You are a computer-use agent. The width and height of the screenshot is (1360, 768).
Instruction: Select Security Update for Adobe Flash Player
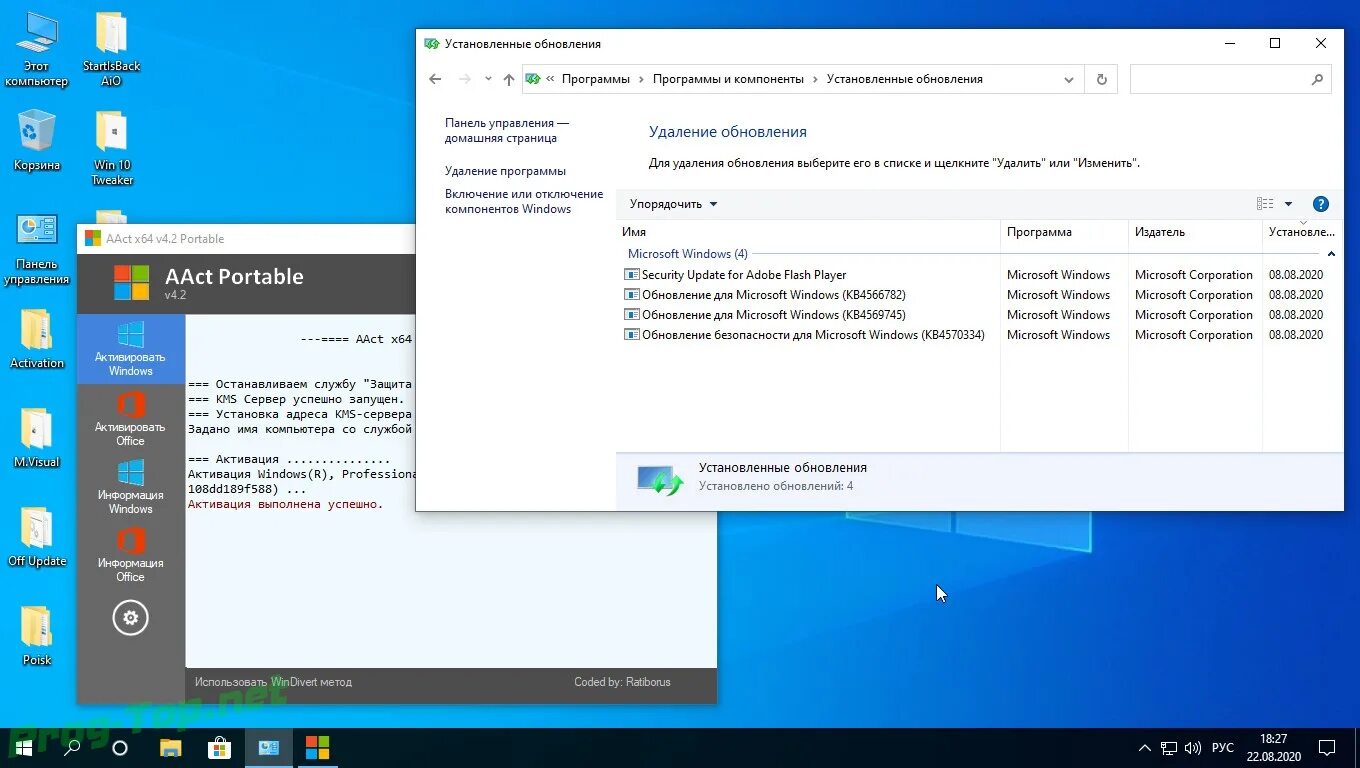[980, 275]
